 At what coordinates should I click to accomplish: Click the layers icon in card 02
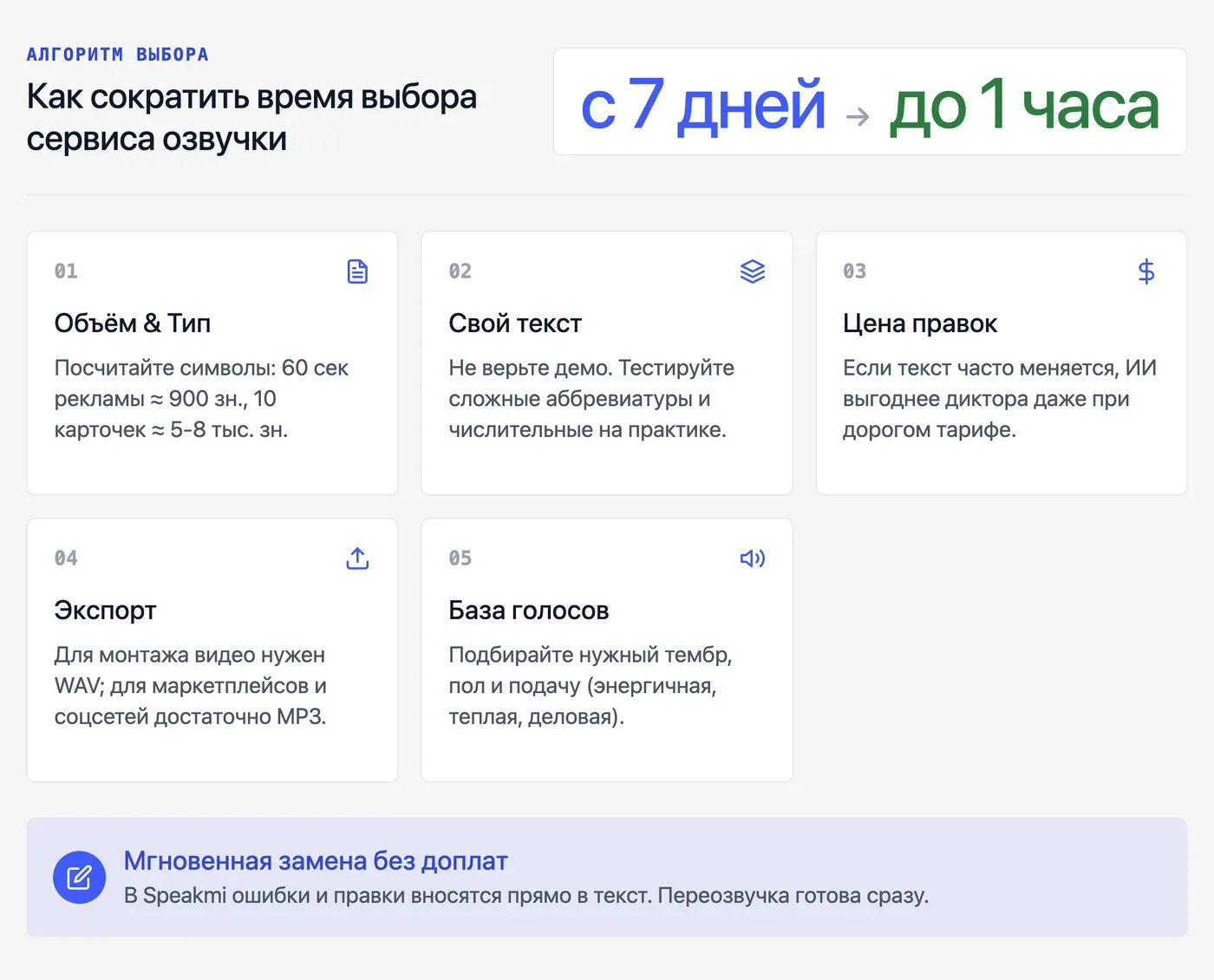[753, 271]
